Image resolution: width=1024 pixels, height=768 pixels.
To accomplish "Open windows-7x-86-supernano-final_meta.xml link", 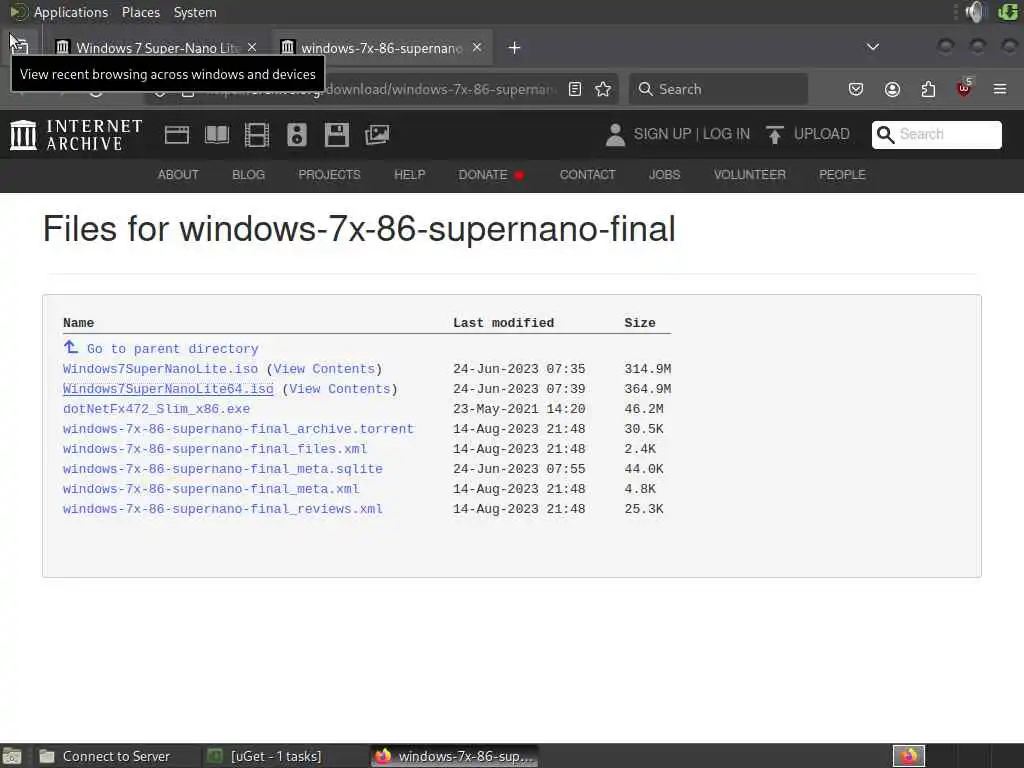I will pos(211,489).
